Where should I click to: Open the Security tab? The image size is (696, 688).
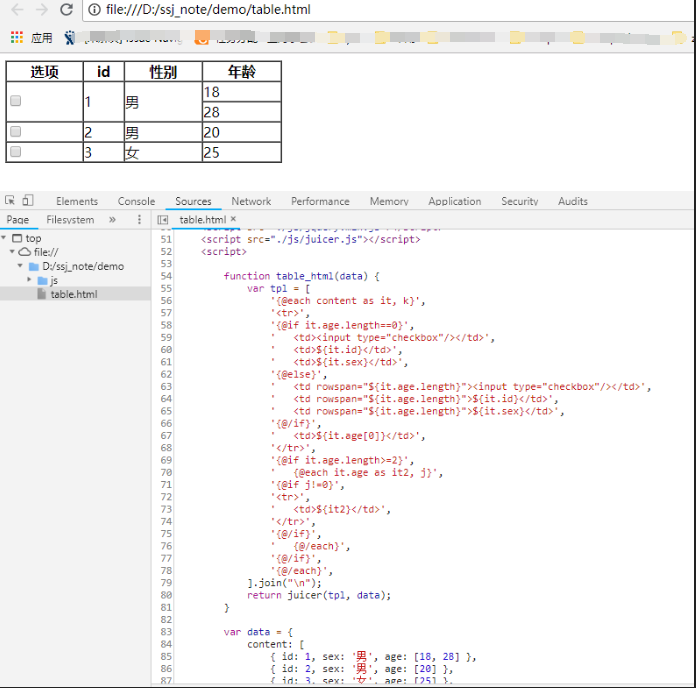click(519, 202)
